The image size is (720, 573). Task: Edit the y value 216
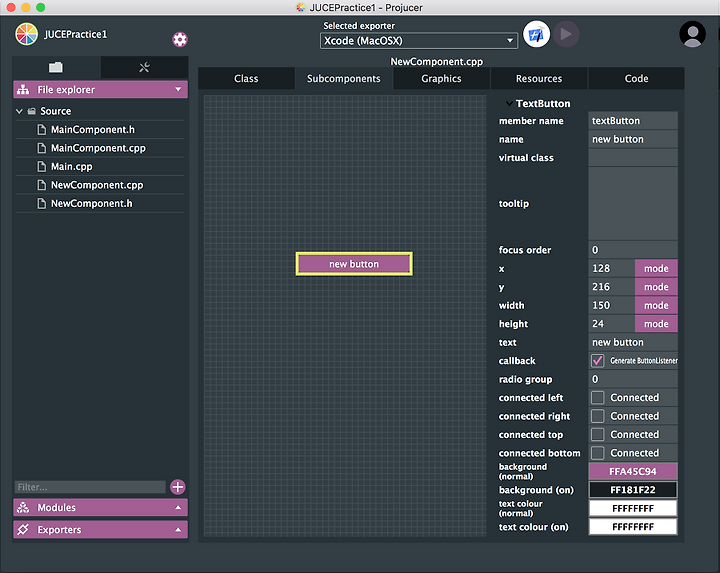612,287
